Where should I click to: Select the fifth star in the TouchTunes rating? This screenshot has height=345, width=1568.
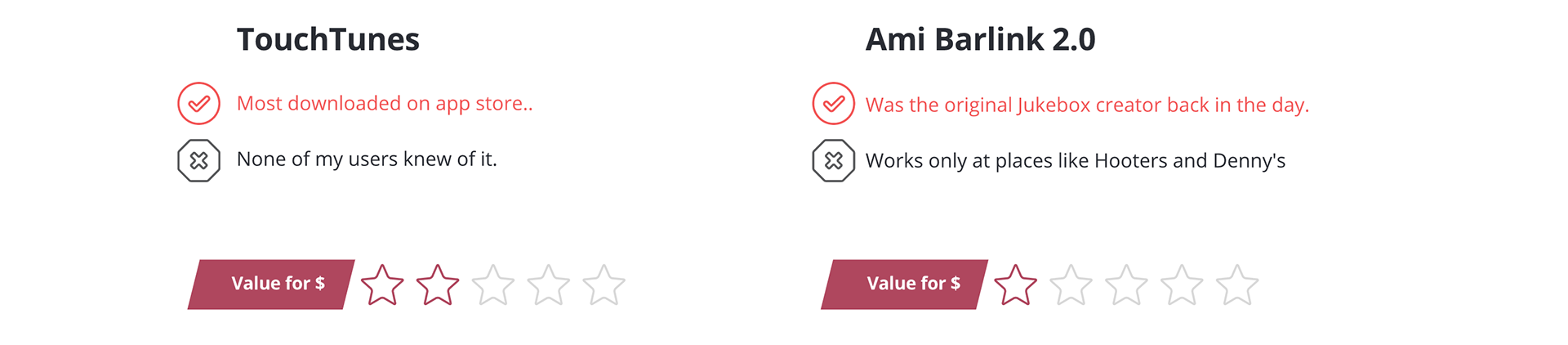[x=604, y=285]
